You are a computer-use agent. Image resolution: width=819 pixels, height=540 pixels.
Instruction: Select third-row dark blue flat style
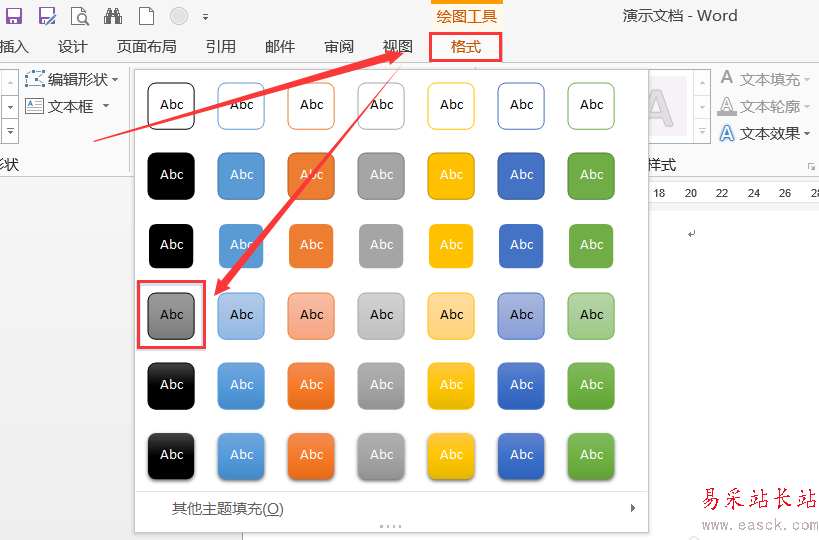[x=521, y=246]
